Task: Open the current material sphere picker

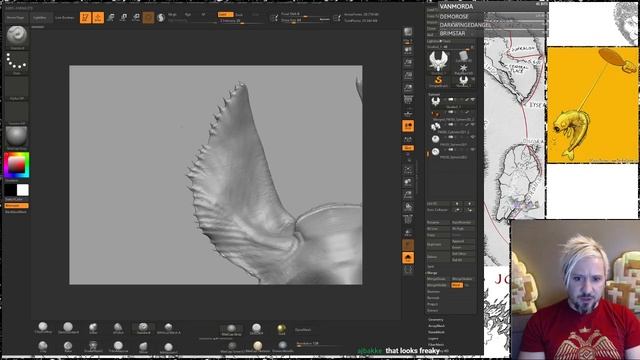Action: pos(17,138)
